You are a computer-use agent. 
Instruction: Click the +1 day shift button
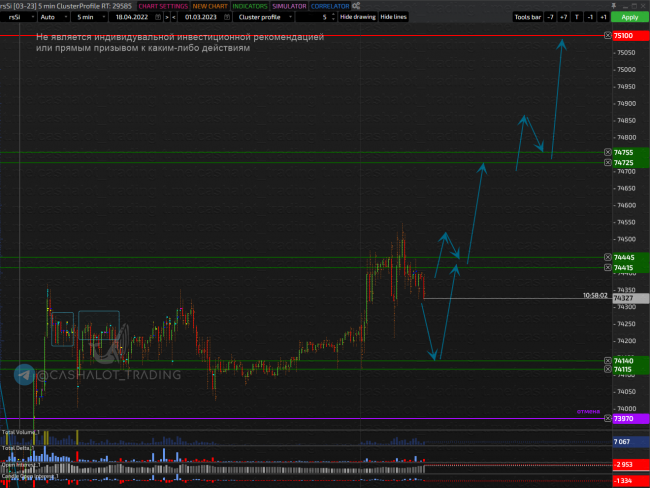603,17
